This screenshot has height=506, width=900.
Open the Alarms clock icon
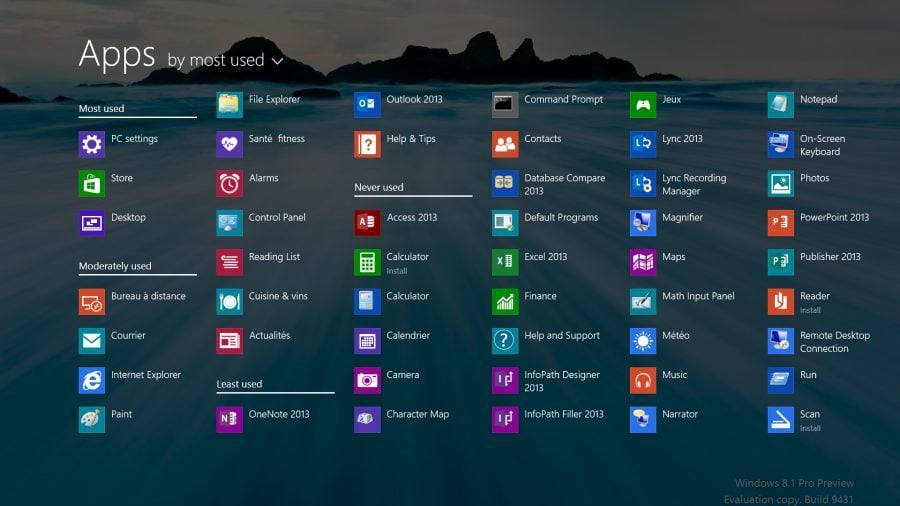[230, 184]
